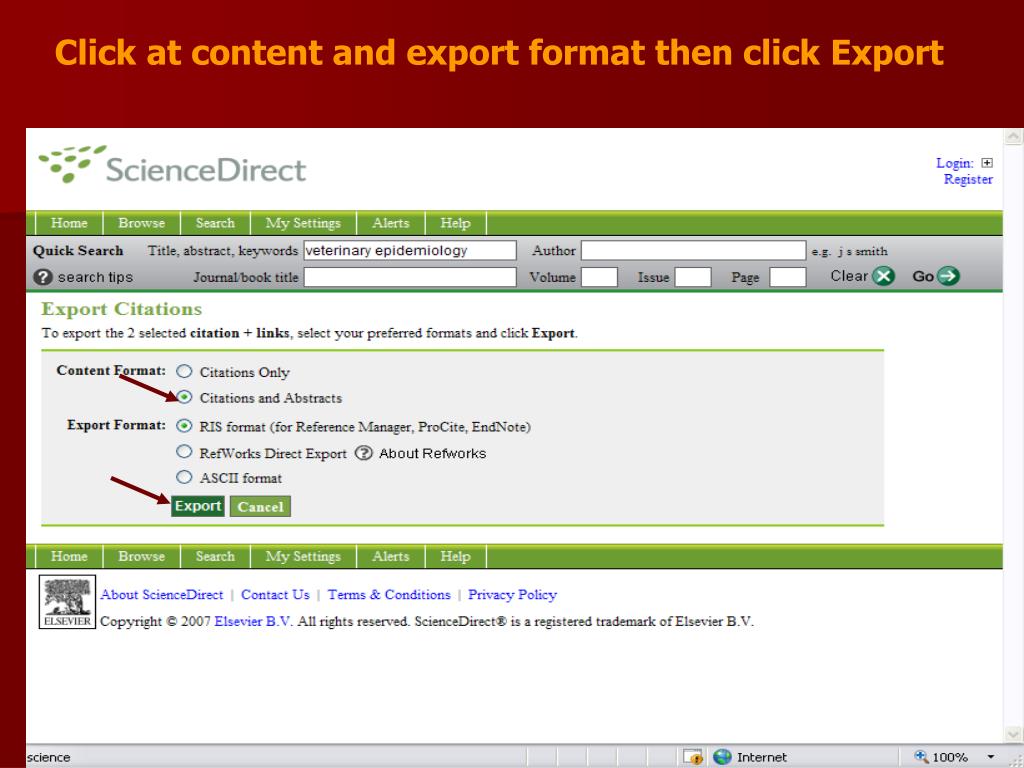Click the Cancel button
Image resolution: width=1024 pixels, height=768 pixels.
click(x=260, y=507)
